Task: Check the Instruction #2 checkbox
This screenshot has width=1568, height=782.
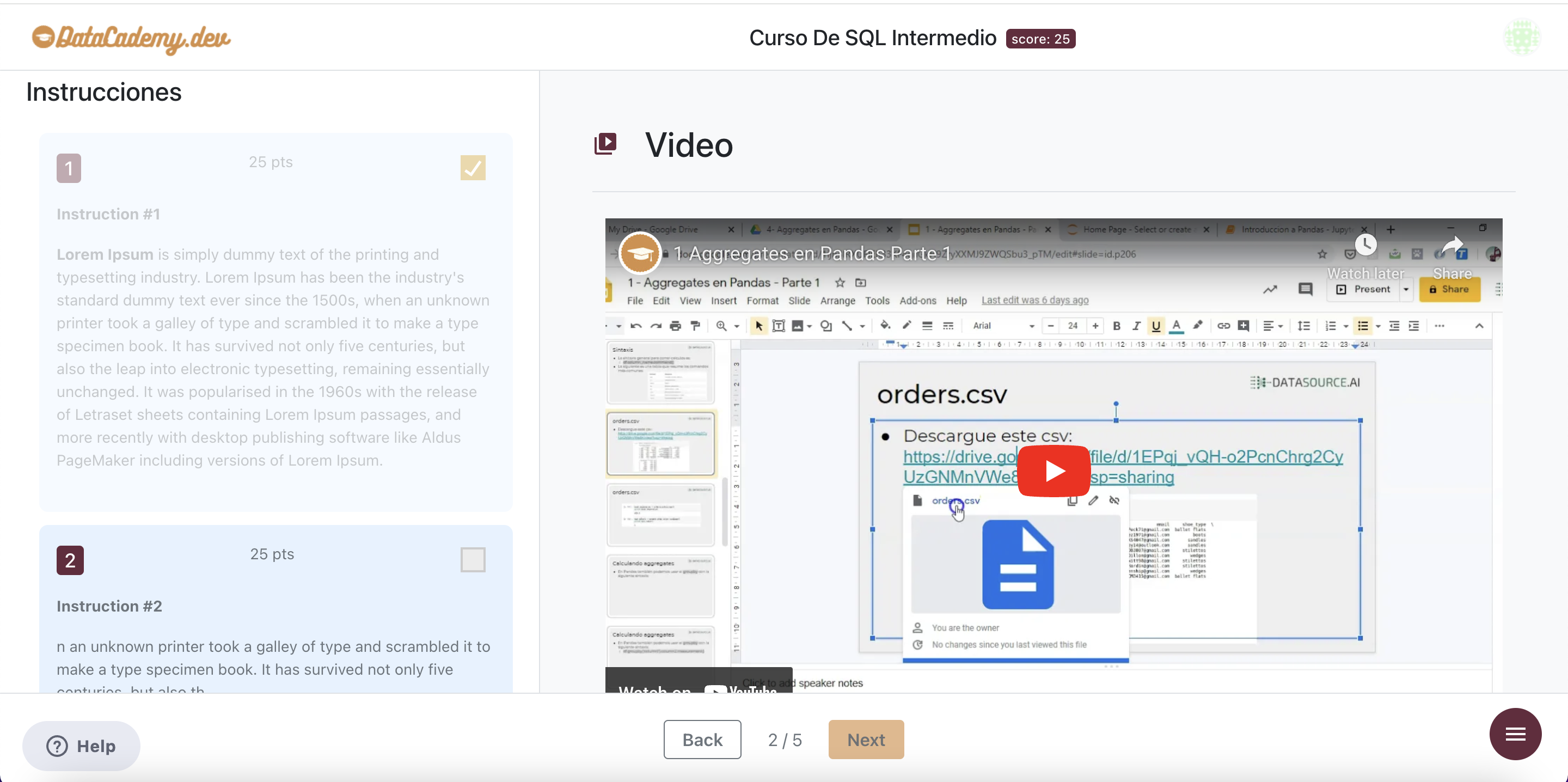Action: 473,560
